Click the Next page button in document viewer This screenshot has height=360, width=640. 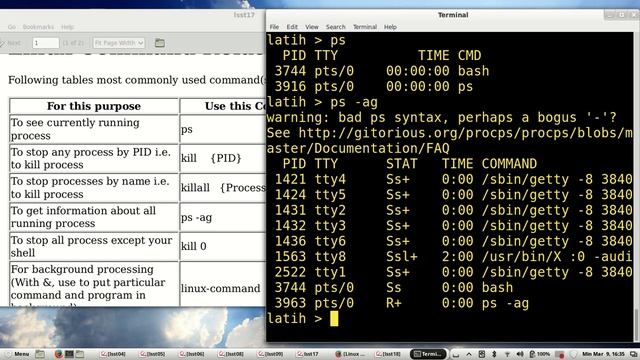[x=11, y=42]
